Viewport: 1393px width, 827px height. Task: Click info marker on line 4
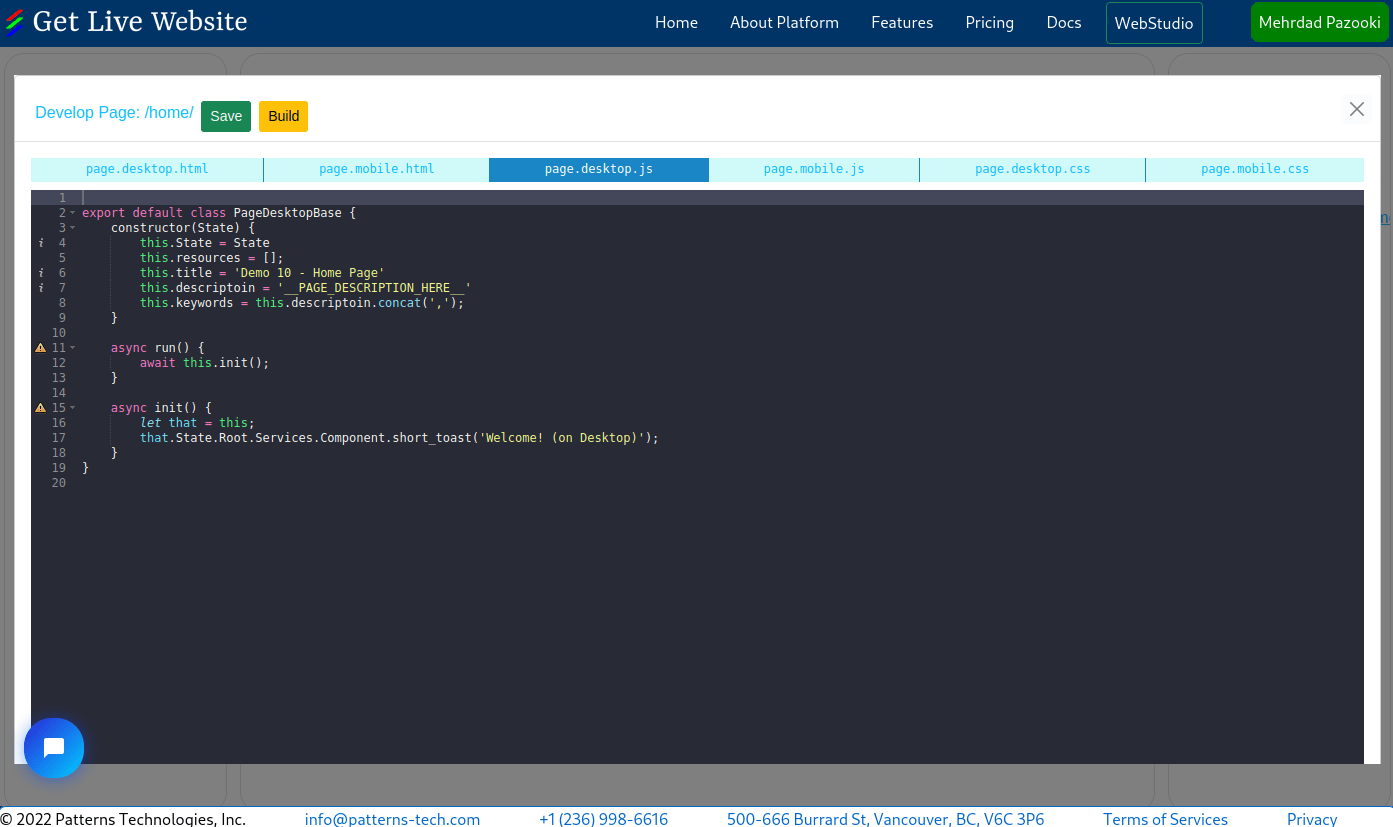[41, 243]
